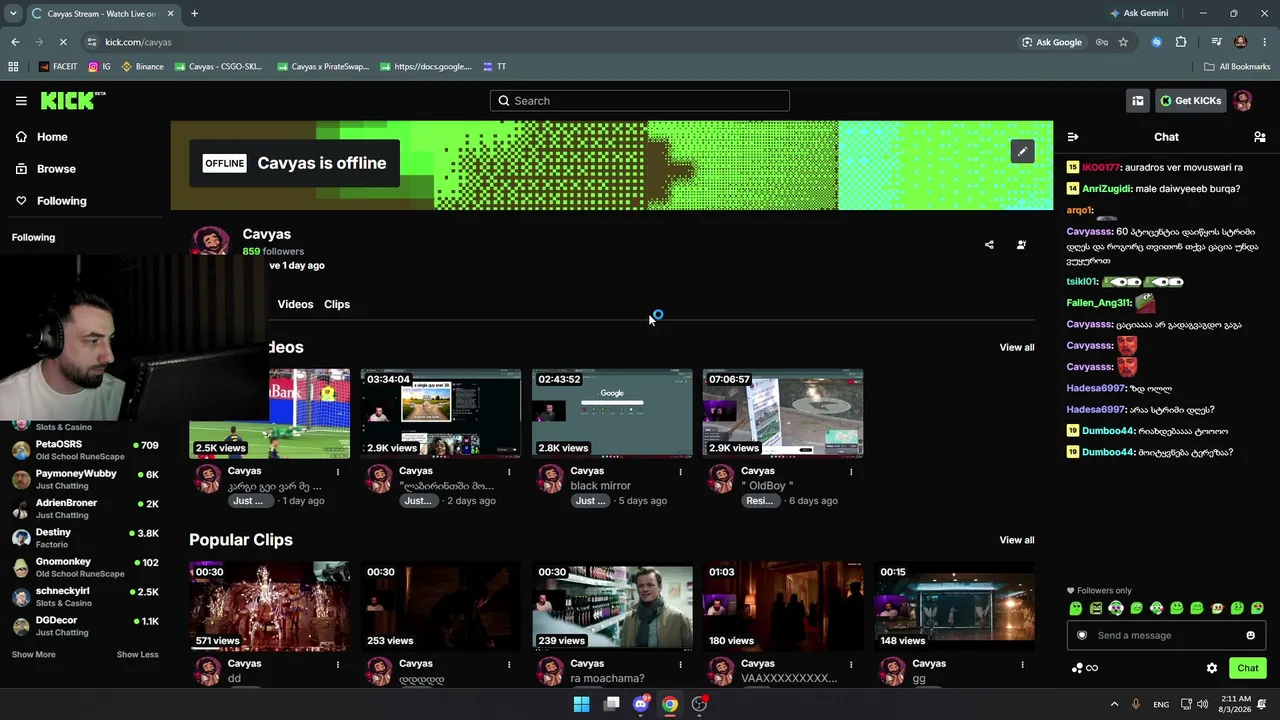Play the 01:03 clip with 180 views
The width and height of the screenshot is (1280, 720).
(x=783, y=606)
